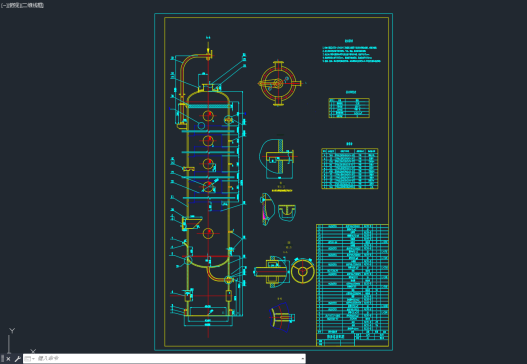Open the recent commands dropdown
Image resolution: width=527 pixels, height=364 pixels.
(x=30, y=359)
